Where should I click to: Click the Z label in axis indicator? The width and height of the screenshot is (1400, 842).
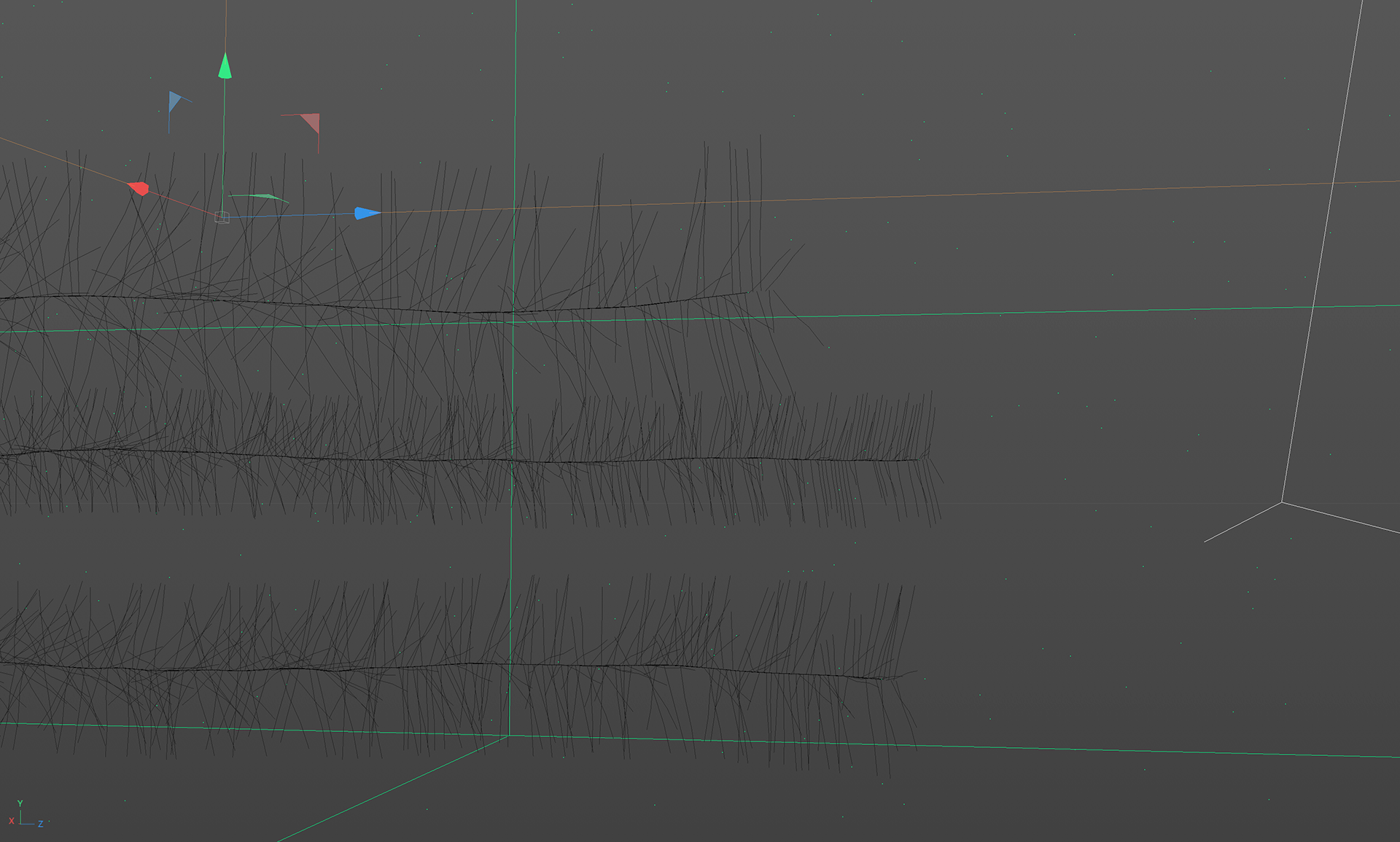tap(41, 824)
